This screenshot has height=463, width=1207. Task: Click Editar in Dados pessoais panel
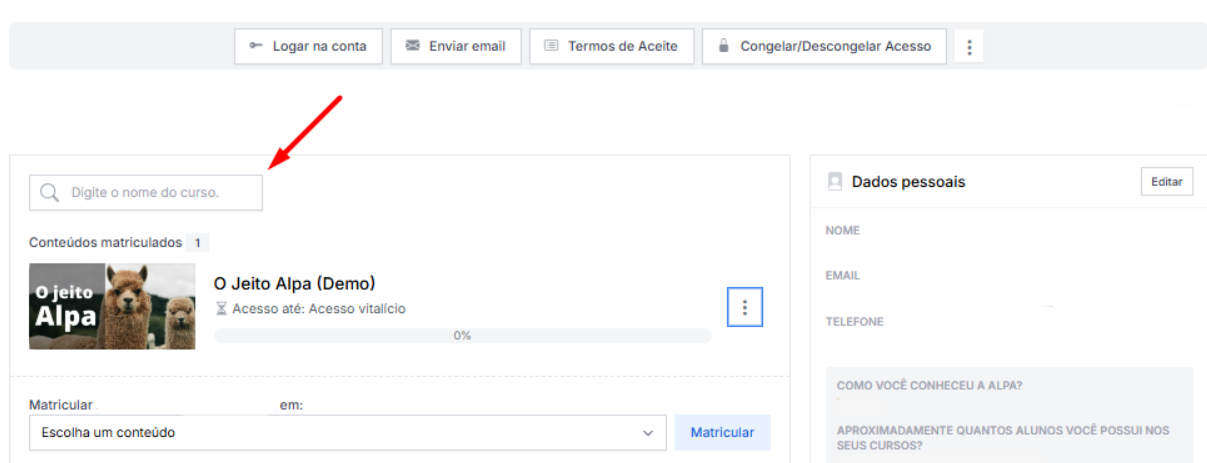(1166, 182)
